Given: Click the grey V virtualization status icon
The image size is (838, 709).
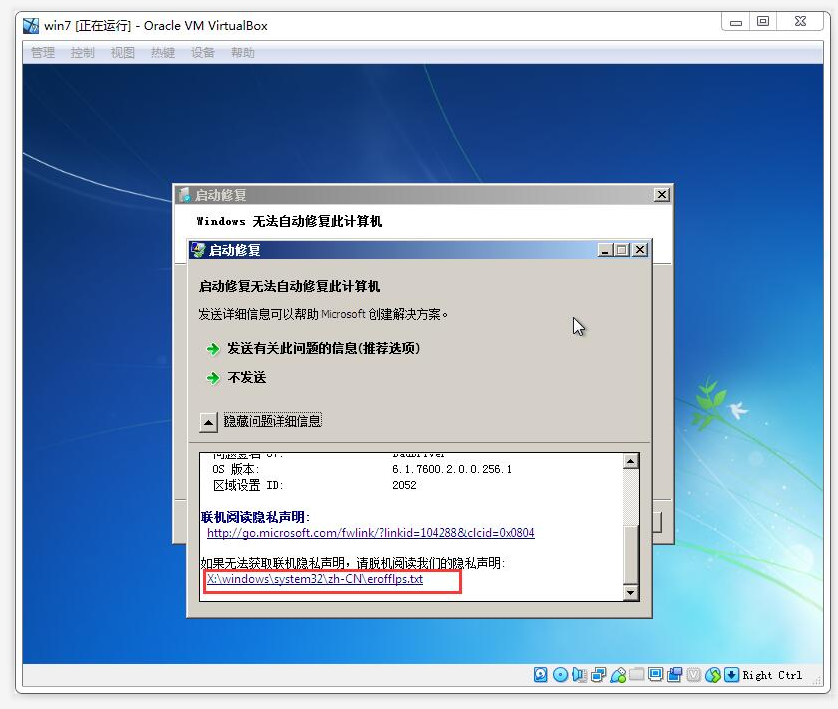Looking at the screenshot, I should point(693,675).
